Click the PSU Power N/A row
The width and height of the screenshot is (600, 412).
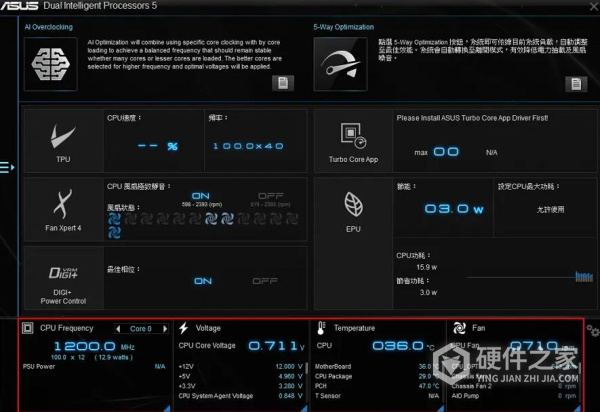[94, 366]
